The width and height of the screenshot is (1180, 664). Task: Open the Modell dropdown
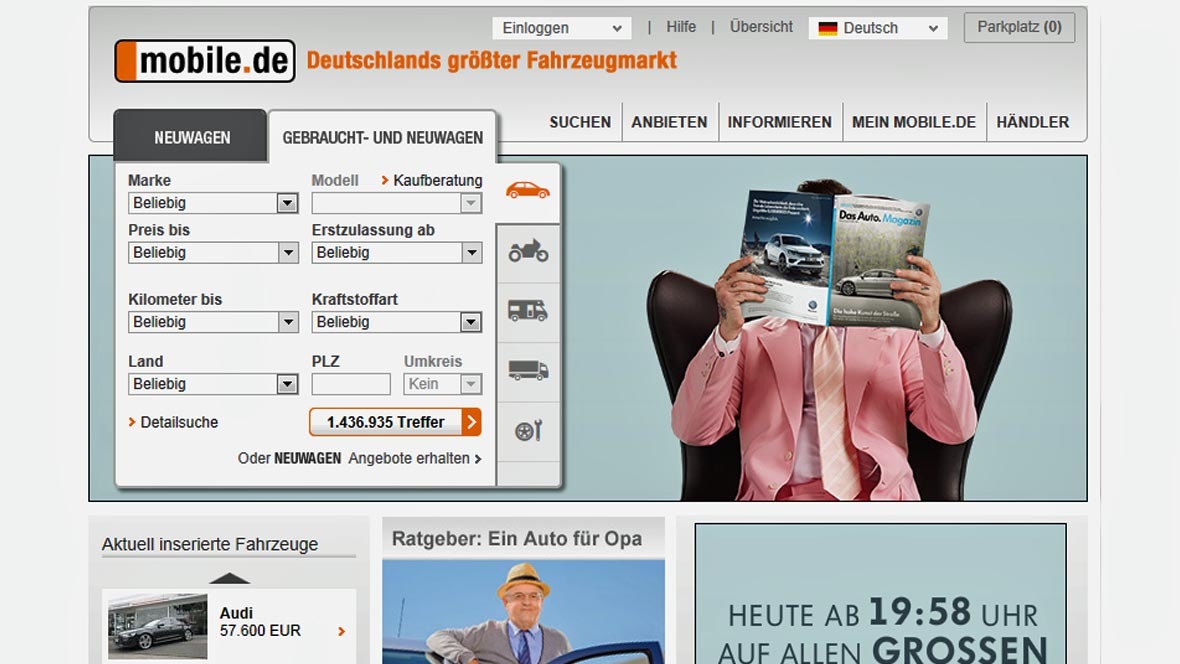click(x=397, y=203)
